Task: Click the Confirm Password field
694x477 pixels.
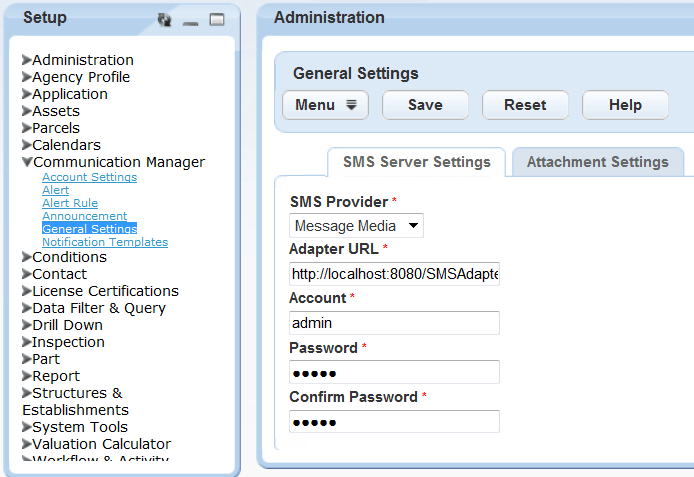Action: (394, 422)
